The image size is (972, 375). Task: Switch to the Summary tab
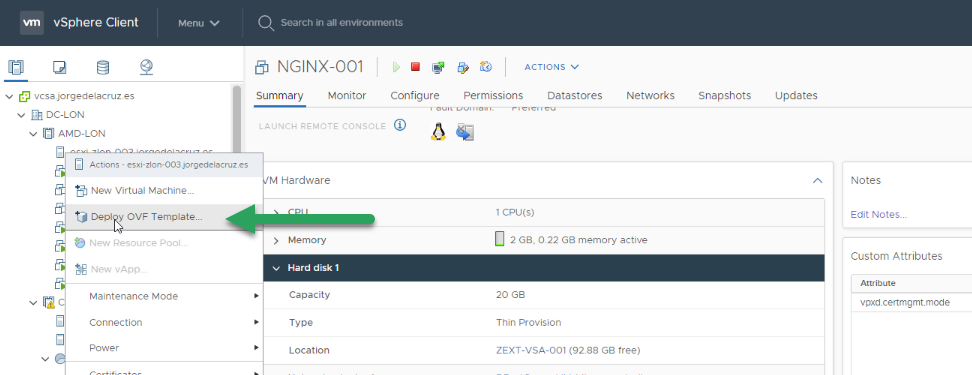click(x=280, y=95)
